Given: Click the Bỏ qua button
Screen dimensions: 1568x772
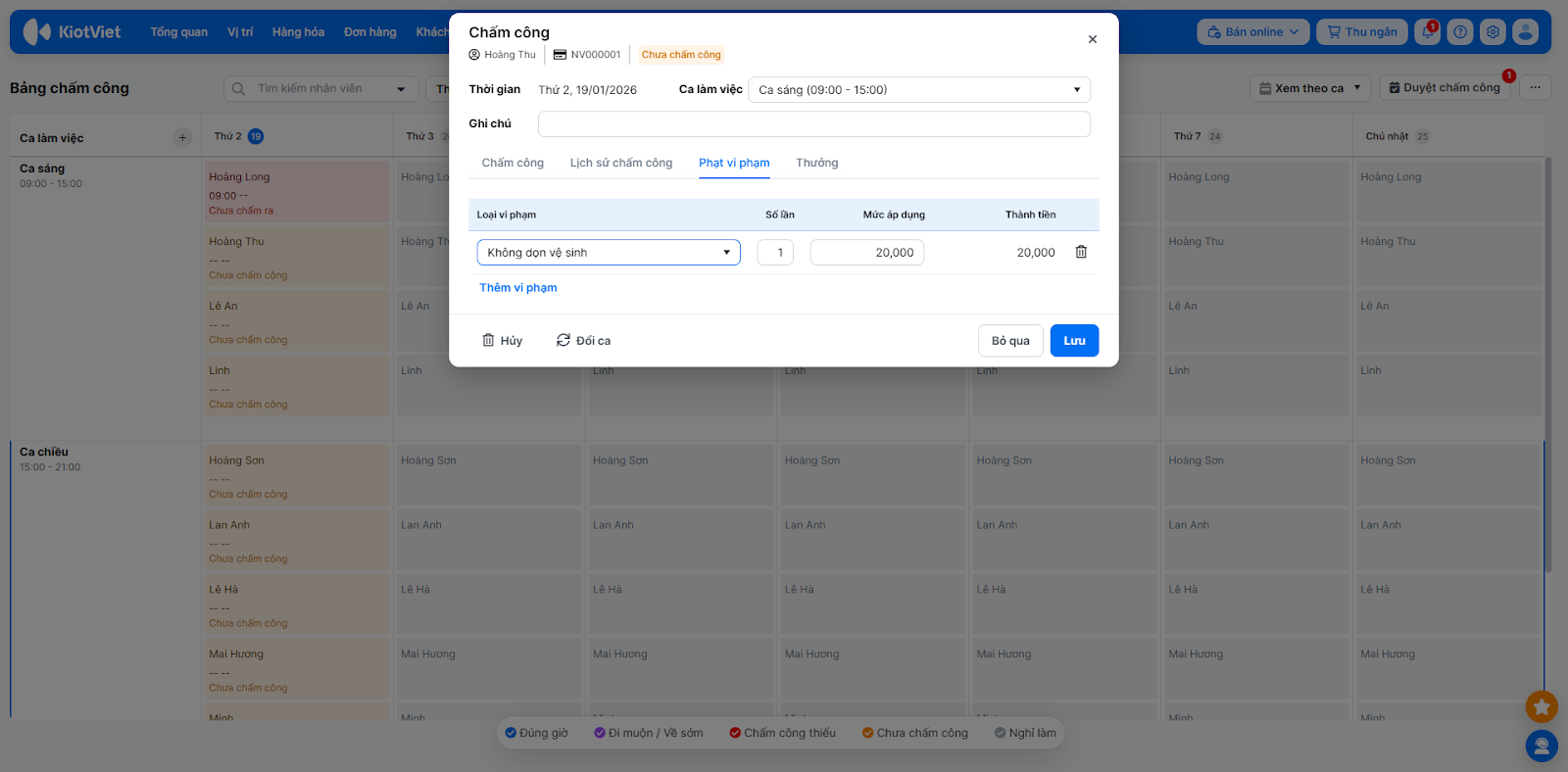Looking at the screenshot, I should click(1010, 341).
